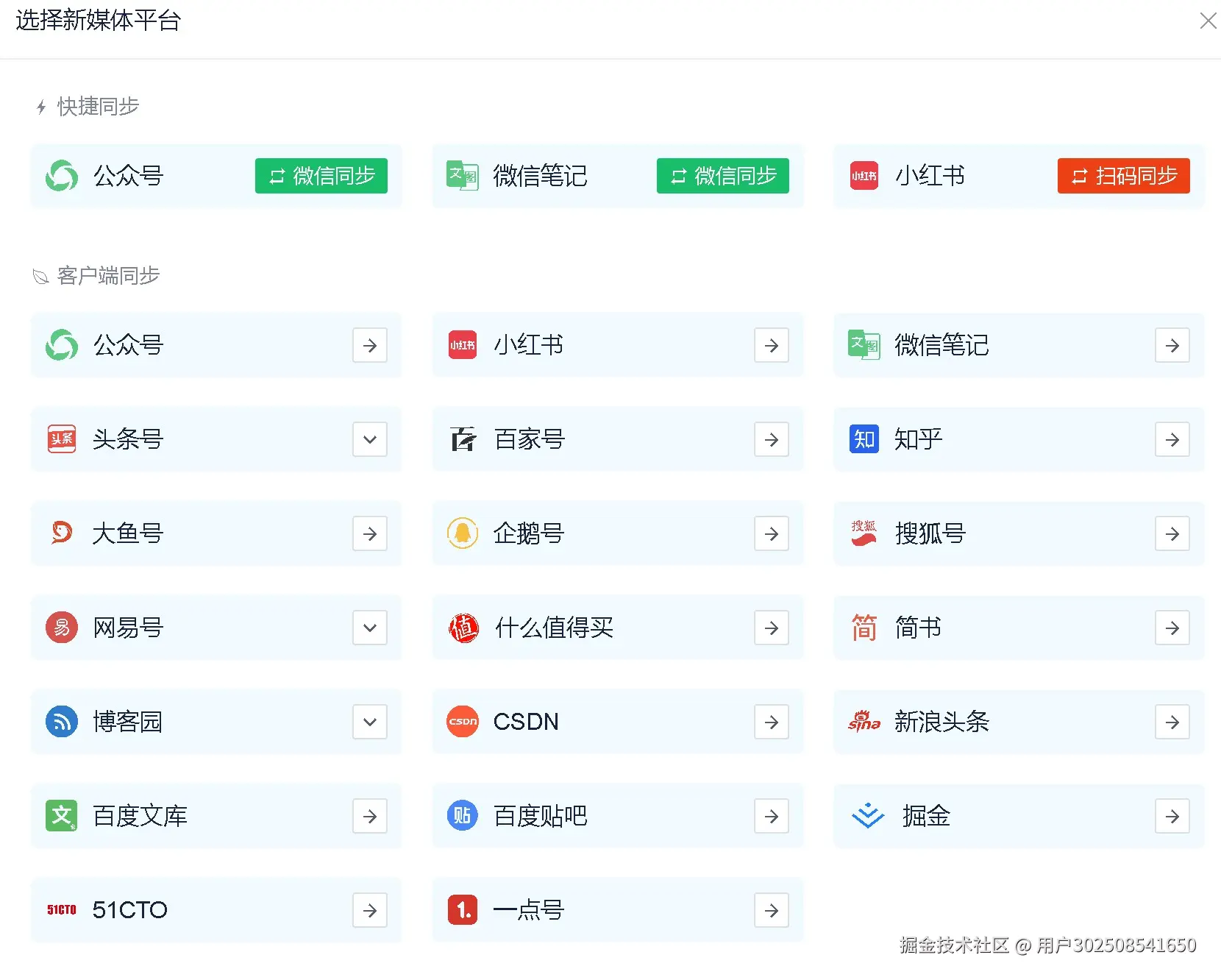The image size is (1221, 980).
Task: Click the 搜狐号 red logo icon
Action: (x=864, y=533)
